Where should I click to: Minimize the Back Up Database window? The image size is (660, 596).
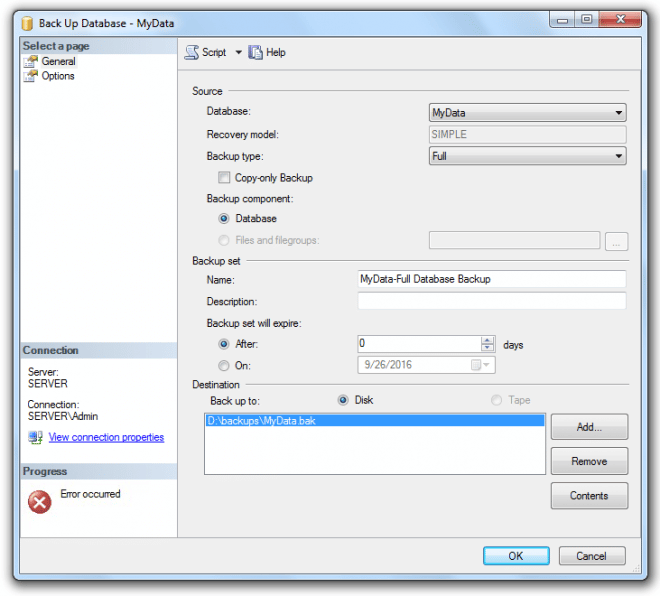click(562, 20)
